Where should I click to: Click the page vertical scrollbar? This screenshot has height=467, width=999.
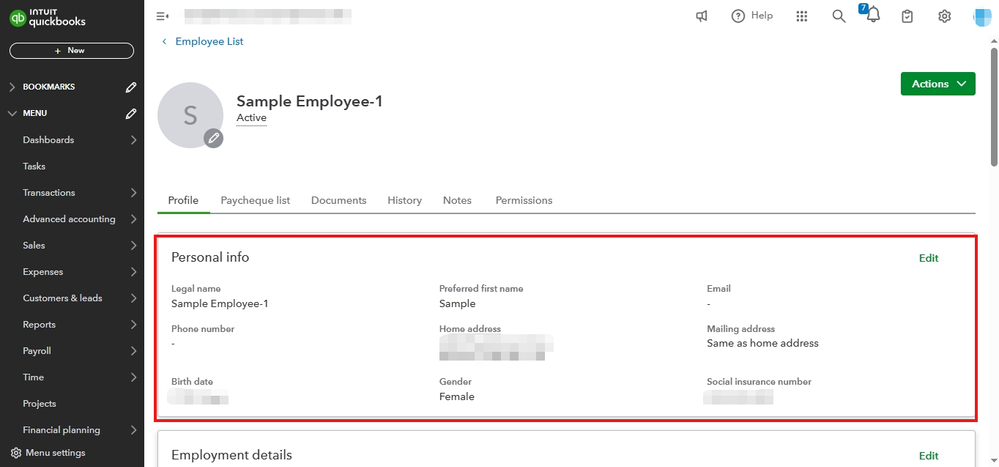click(x=993, y=100)
